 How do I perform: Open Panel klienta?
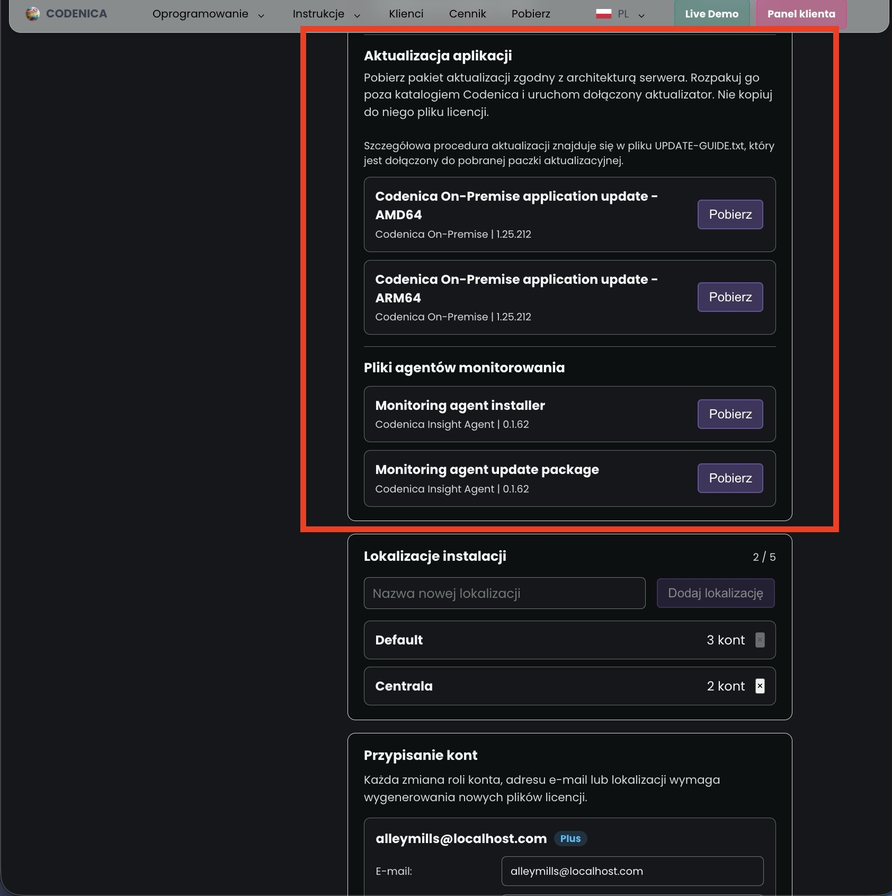(801, 14)
